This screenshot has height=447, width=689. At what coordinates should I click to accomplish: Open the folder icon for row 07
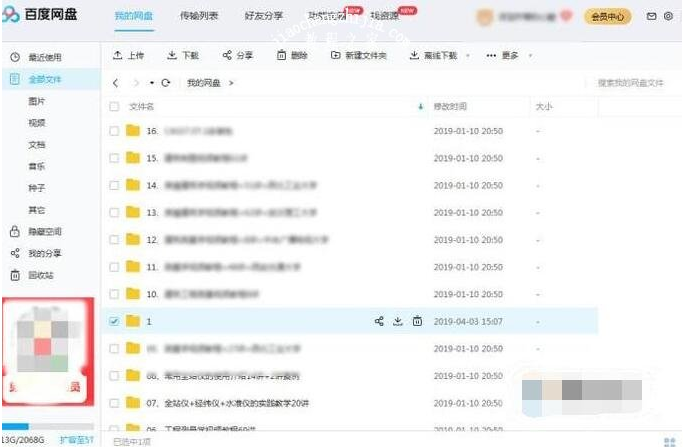(133, 403)
